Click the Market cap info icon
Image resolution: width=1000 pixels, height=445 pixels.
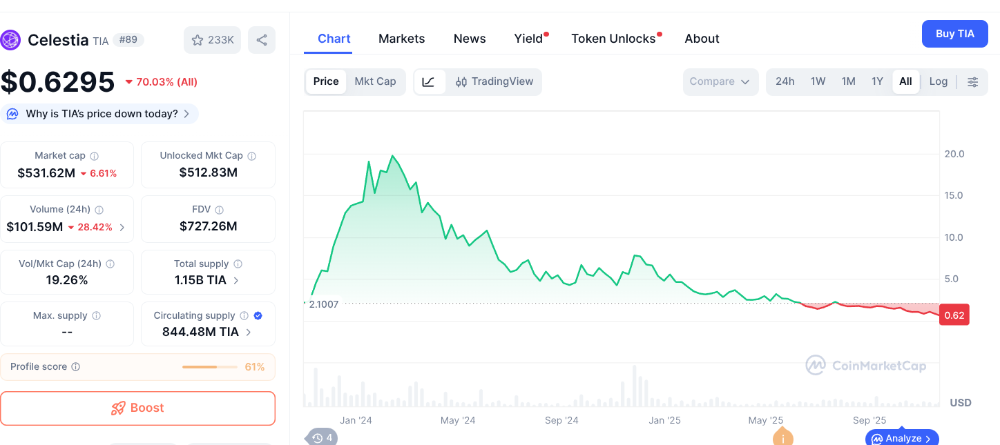[x=95, y=156]
